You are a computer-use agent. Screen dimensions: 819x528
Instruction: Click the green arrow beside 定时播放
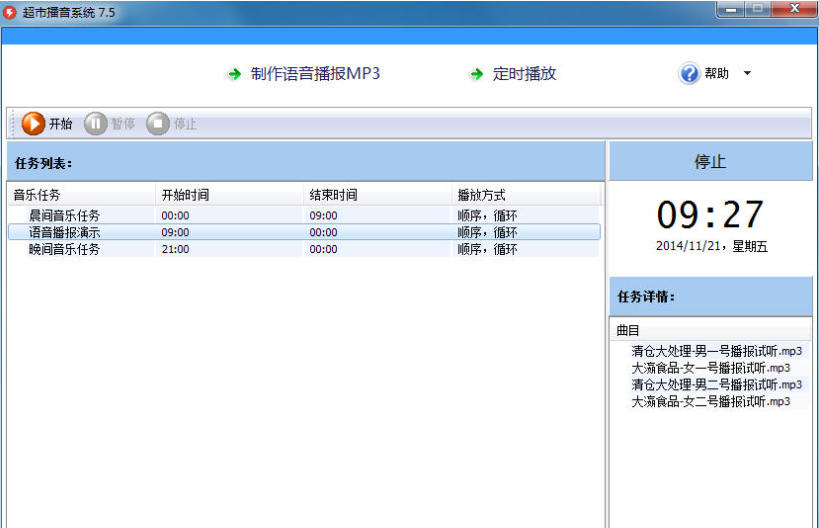click(x=476, y=74)
